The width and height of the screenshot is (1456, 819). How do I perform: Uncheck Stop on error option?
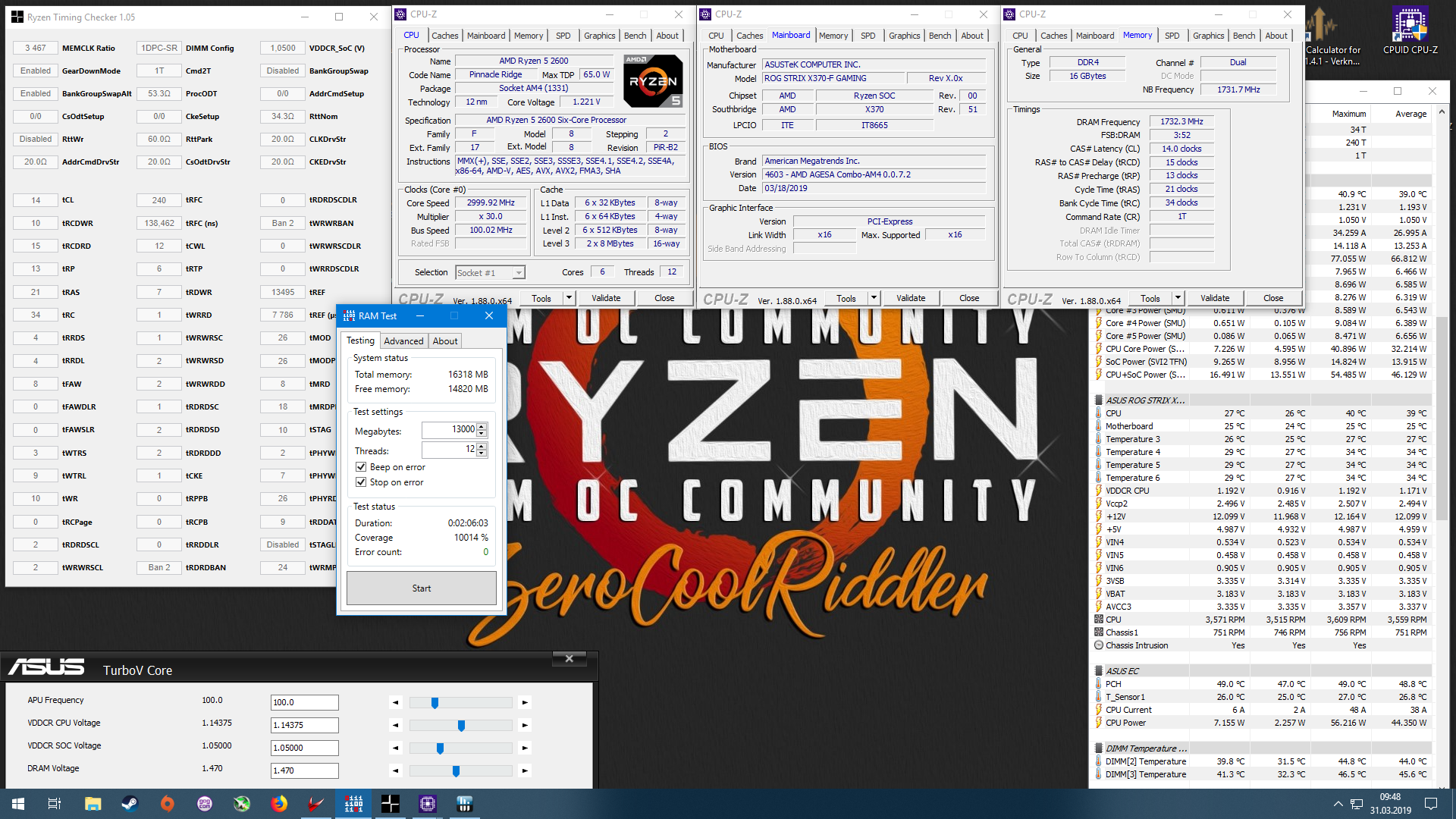click(x=361, y=482)
